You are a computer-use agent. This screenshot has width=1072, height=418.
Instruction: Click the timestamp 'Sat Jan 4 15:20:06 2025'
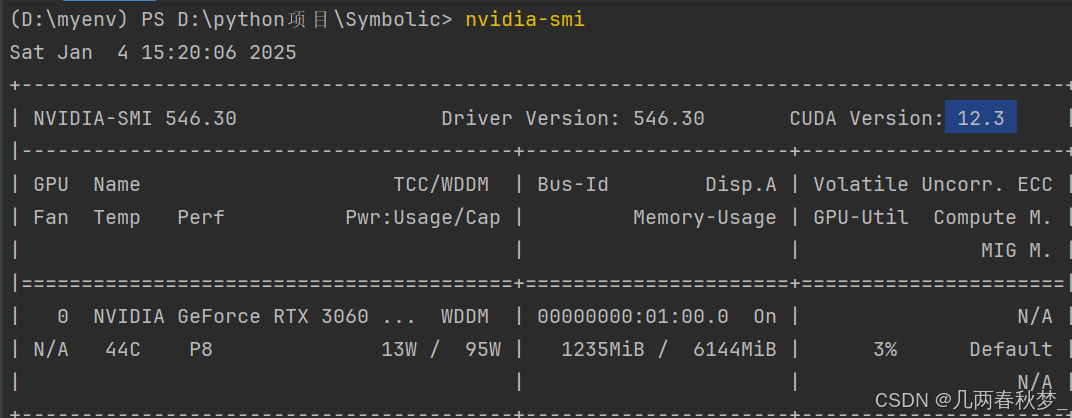click(x=153, y=53)
